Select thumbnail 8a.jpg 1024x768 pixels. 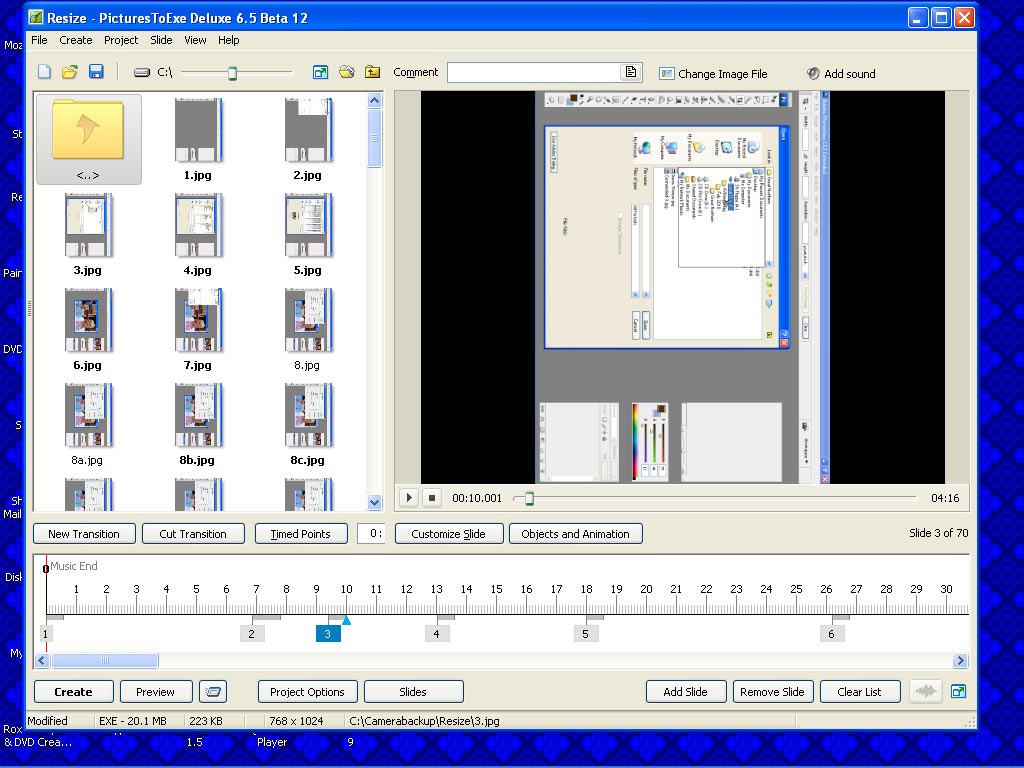[88, 423]
